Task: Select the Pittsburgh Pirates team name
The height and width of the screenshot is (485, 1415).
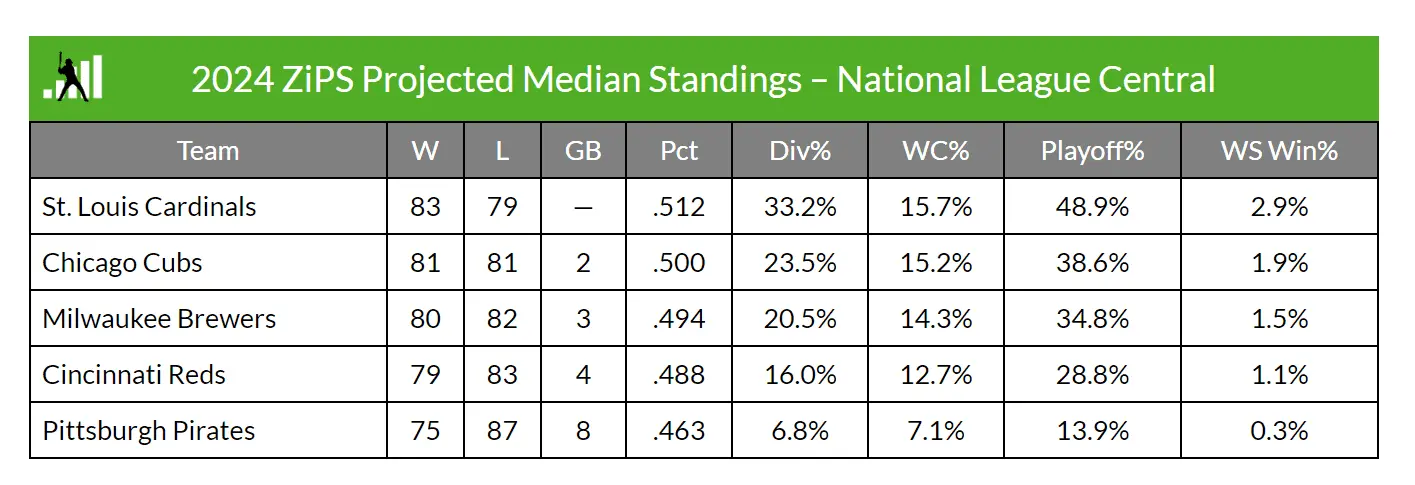Action: pos(148,431)
